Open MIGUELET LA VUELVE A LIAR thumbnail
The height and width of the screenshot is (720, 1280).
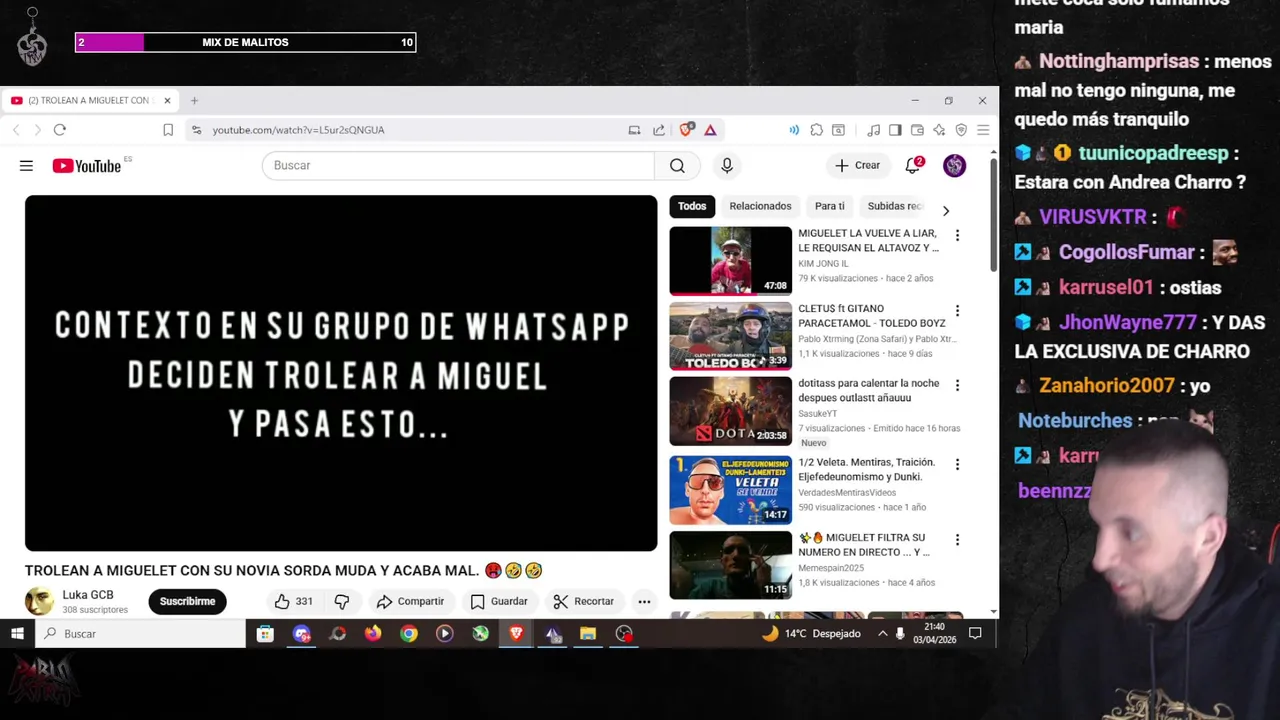coord(730,260)
